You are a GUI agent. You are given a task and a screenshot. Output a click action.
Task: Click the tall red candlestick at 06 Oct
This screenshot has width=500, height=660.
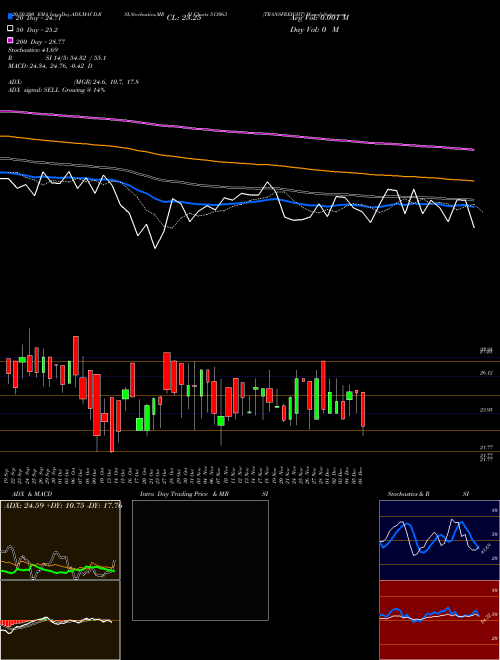(x=76, y=356)
